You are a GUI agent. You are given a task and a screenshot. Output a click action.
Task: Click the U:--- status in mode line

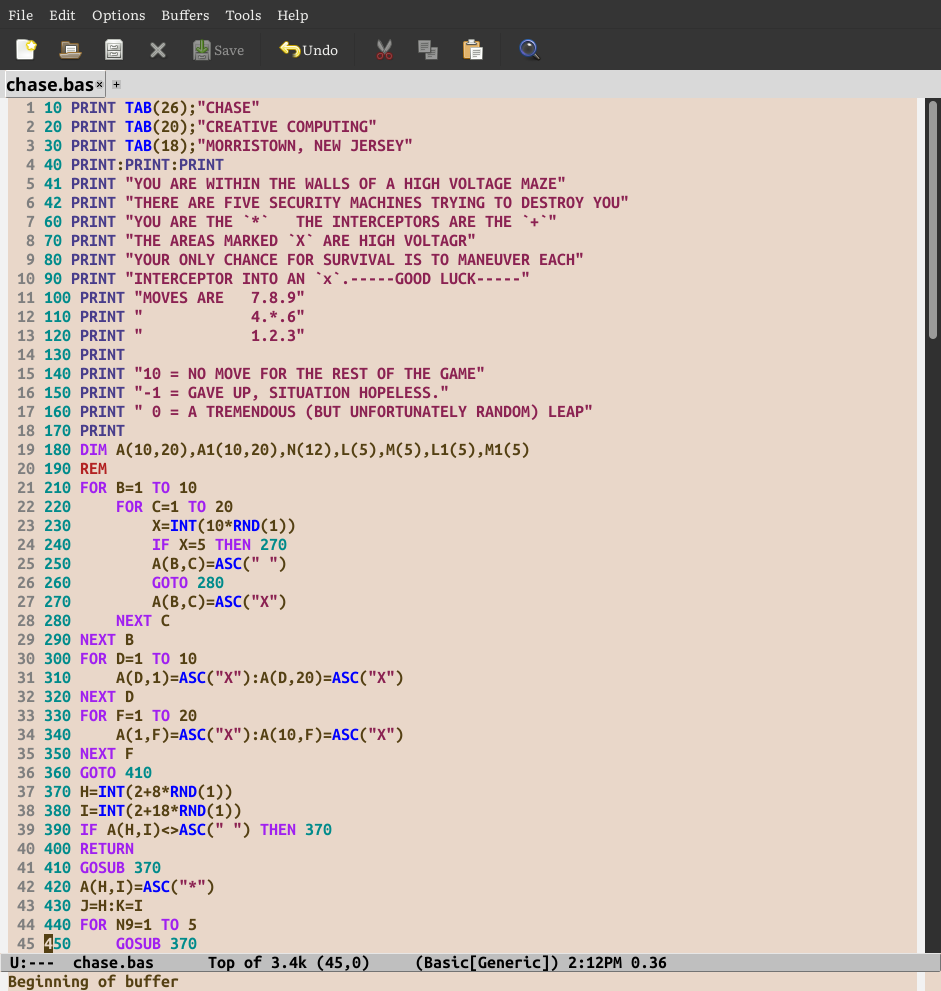point(32,963)
